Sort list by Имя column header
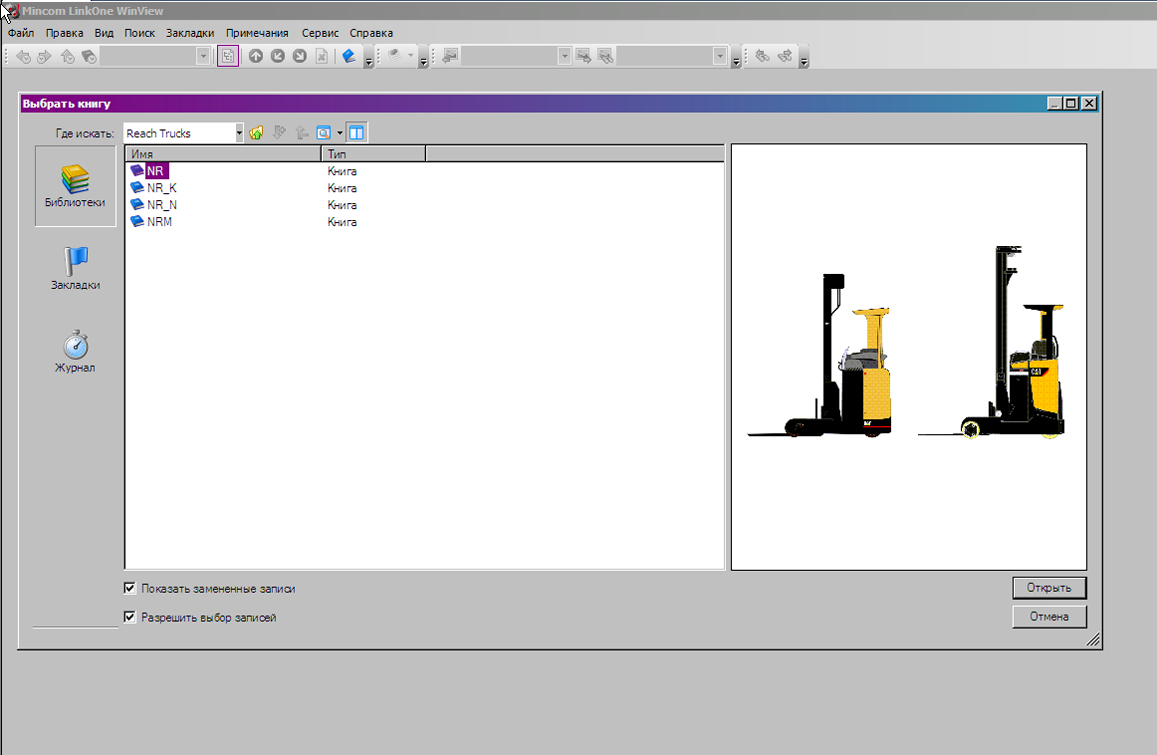The height and width of the screenshot is (755, 1157). (x=222, y=154)
